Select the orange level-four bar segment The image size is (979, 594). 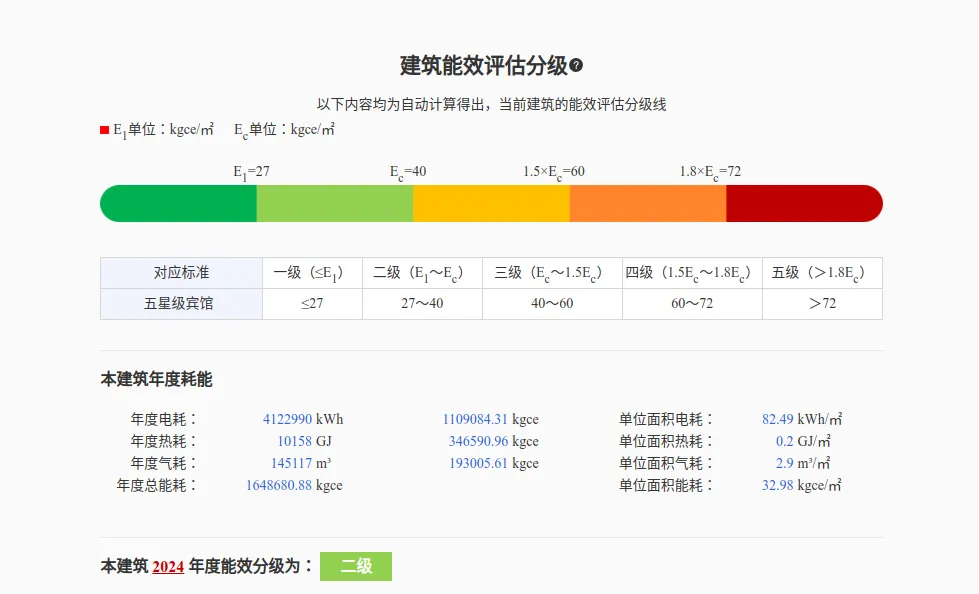tap(647, 204)
